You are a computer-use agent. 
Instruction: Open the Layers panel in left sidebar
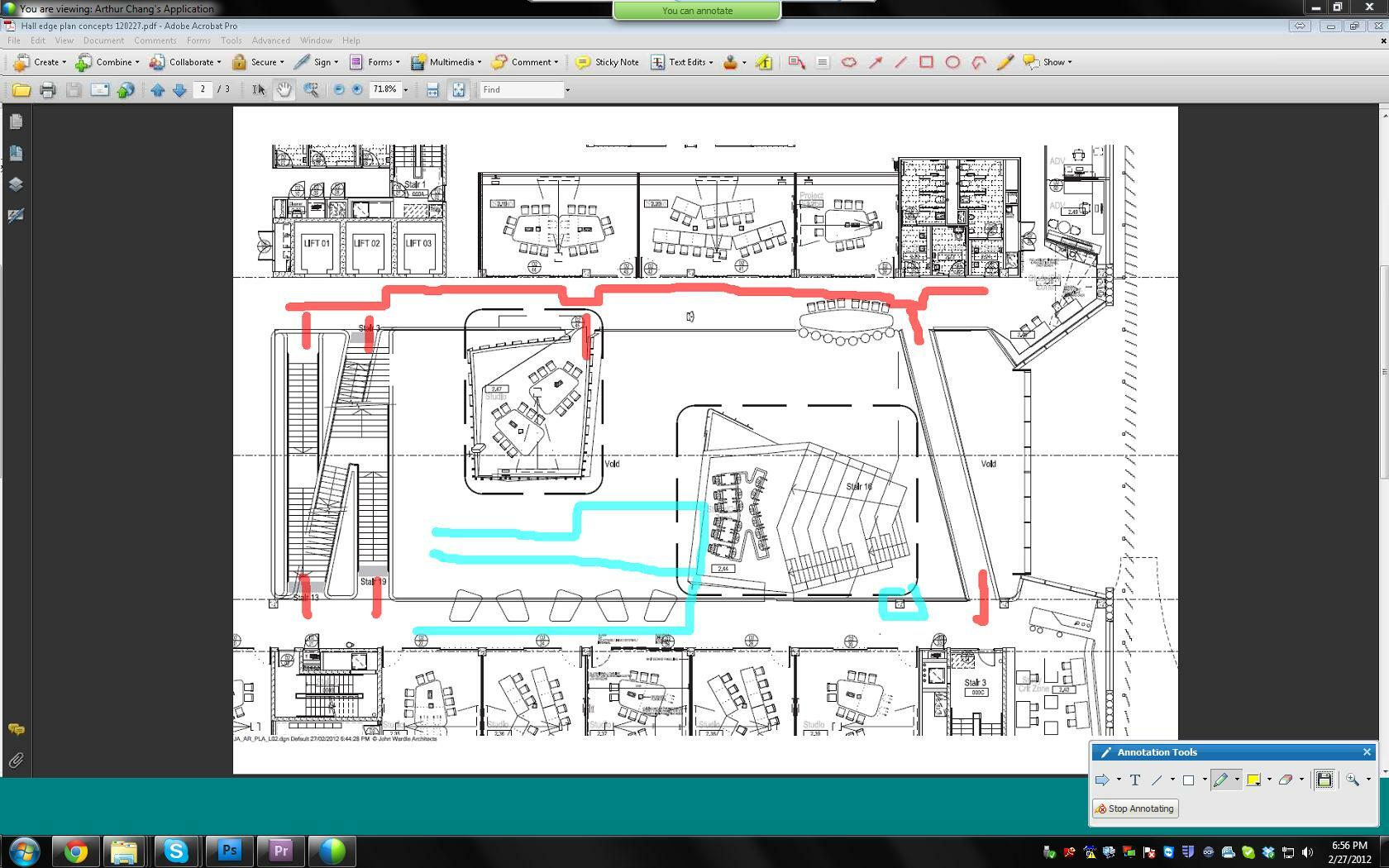[16, 184]
